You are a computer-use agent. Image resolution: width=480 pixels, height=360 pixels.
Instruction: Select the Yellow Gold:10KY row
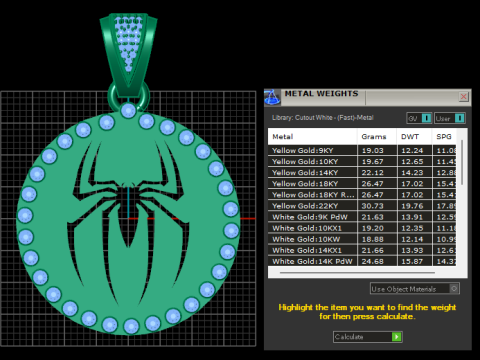[x=362, y=161]
